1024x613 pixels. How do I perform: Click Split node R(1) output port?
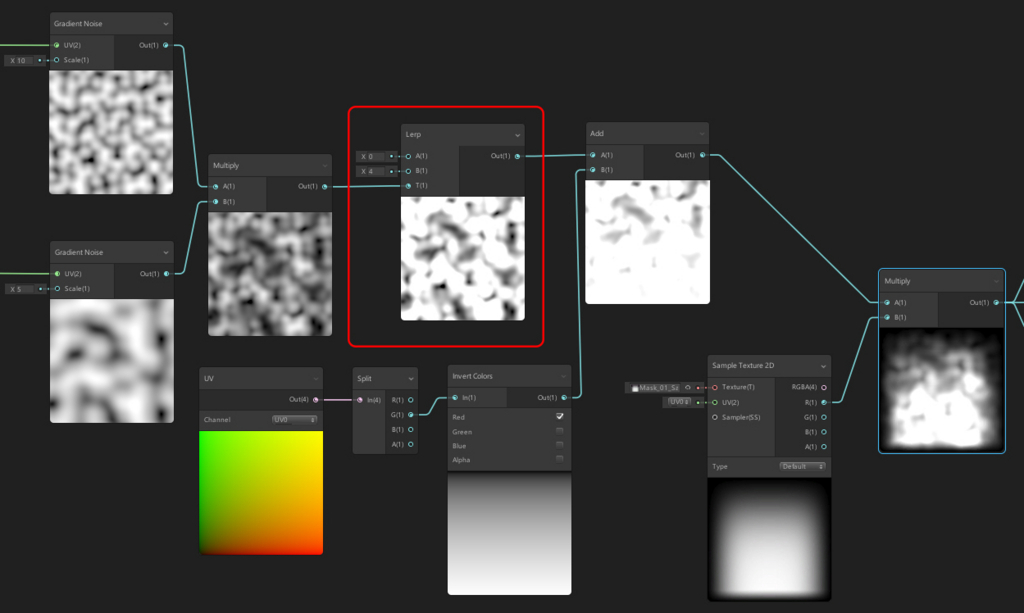click(411, 400)
